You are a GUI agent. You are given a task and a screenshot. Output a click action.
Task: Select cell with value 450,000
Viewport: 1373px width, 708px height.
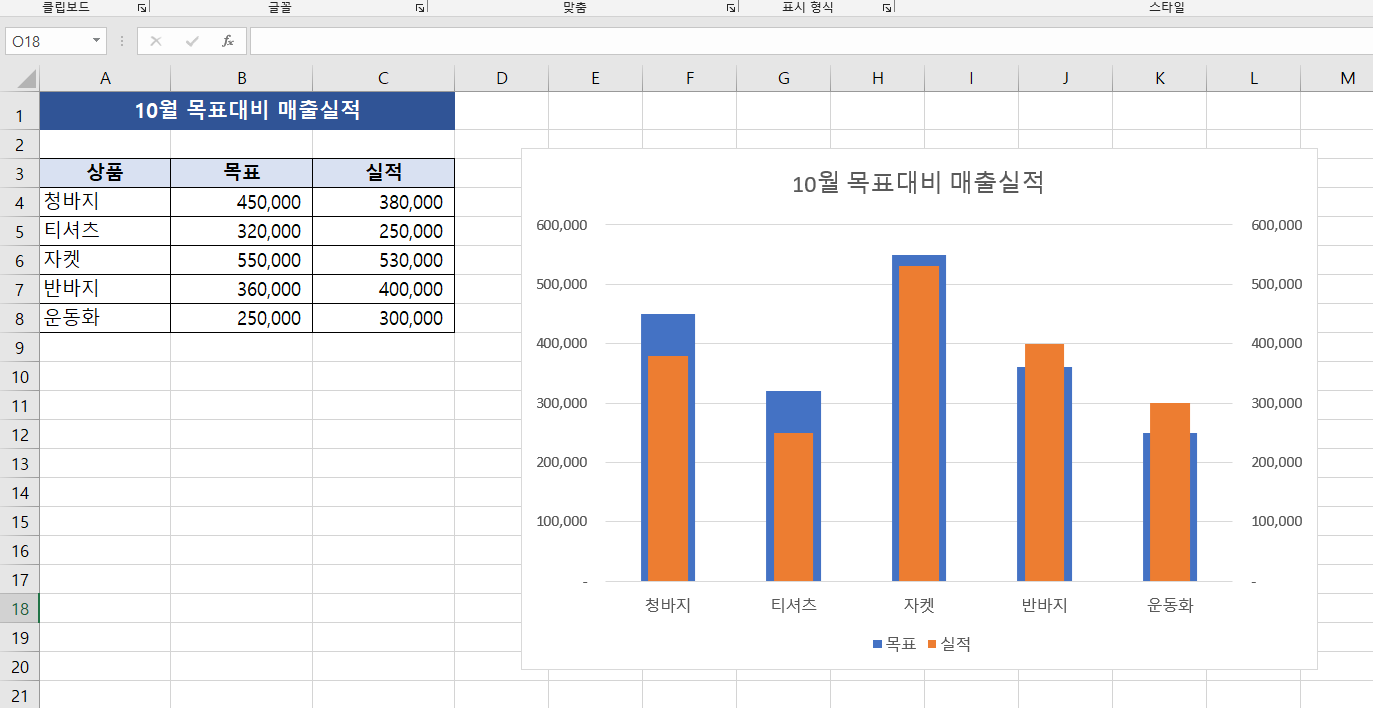241,202
